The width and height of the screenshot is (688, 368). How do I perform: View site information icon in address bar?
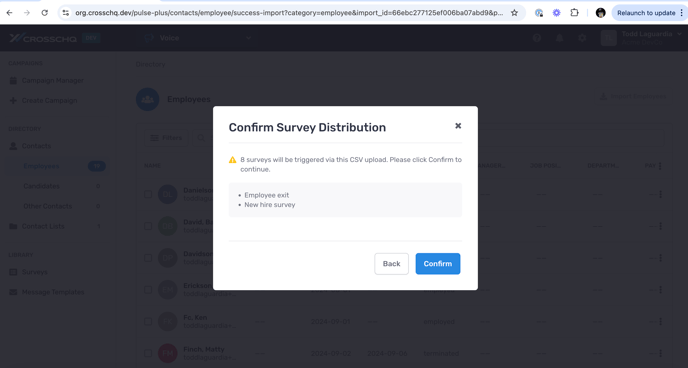click(x=65, y=13)
